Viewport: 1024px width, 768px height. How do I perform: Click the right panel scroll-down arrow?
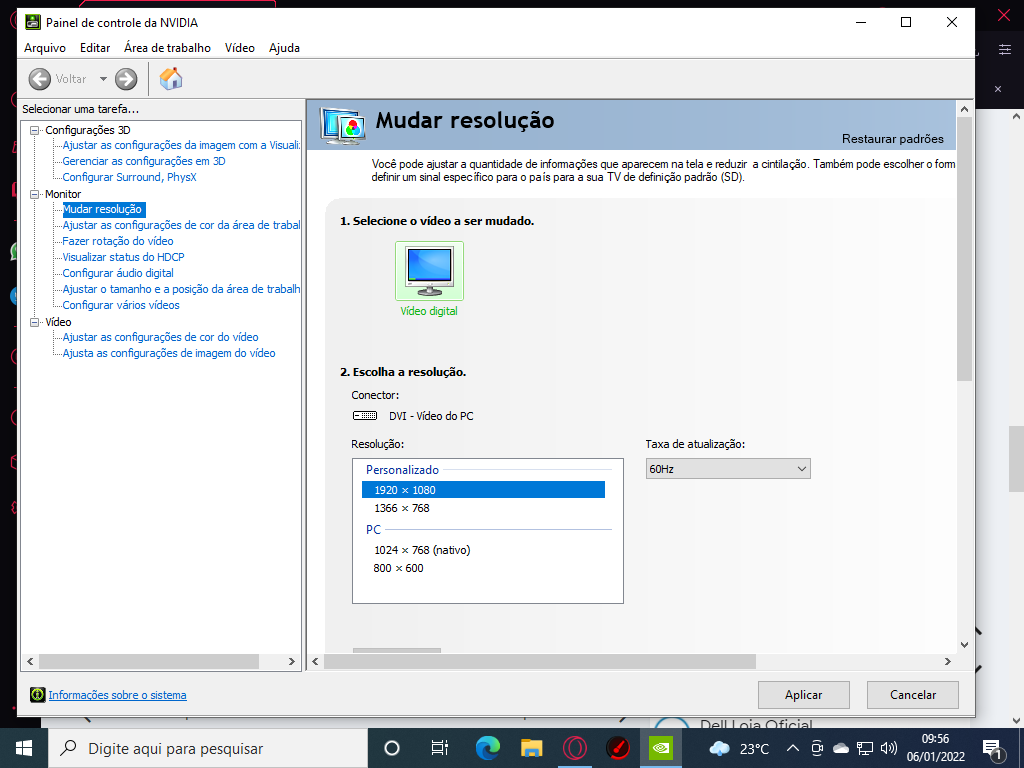tap(964, 645)
